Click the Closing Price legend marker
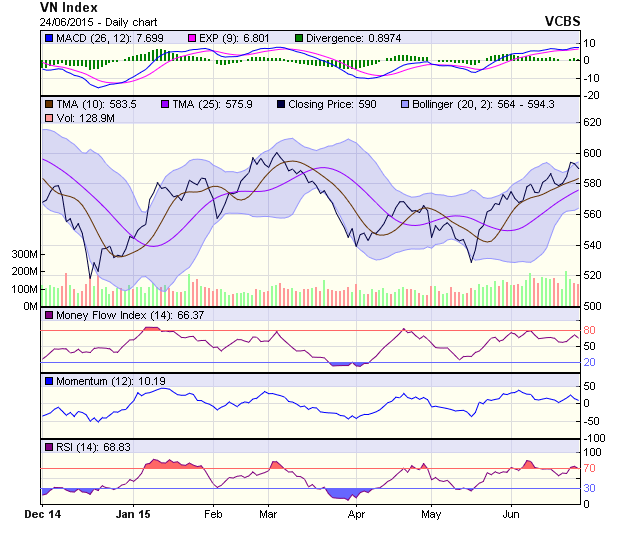The height and width of the screenshot is (535, 620). point(282,104)
